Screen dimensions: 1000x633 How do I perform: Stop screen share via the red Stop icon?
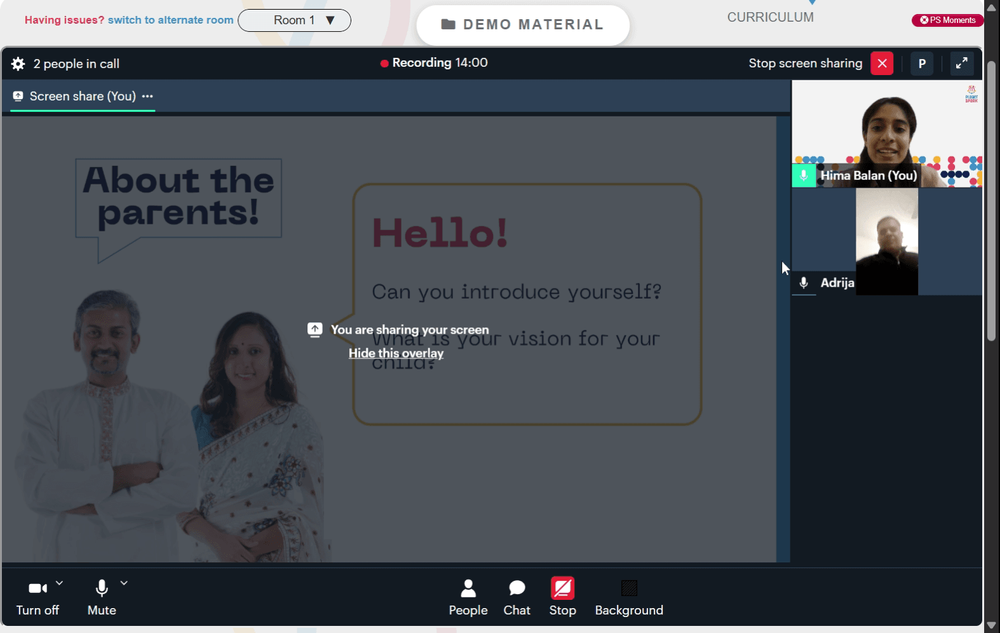pyautogui.click(x=562, y=588)
